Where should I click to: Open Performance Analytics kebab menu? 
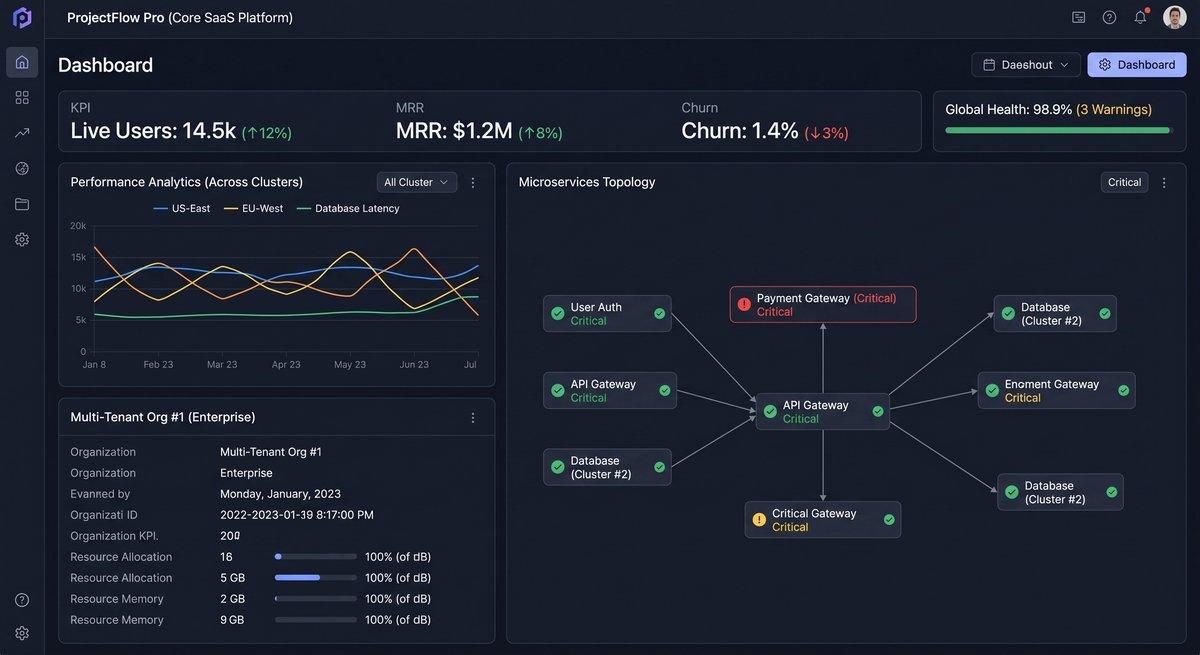pyautogui.click(x=473, y=183)
